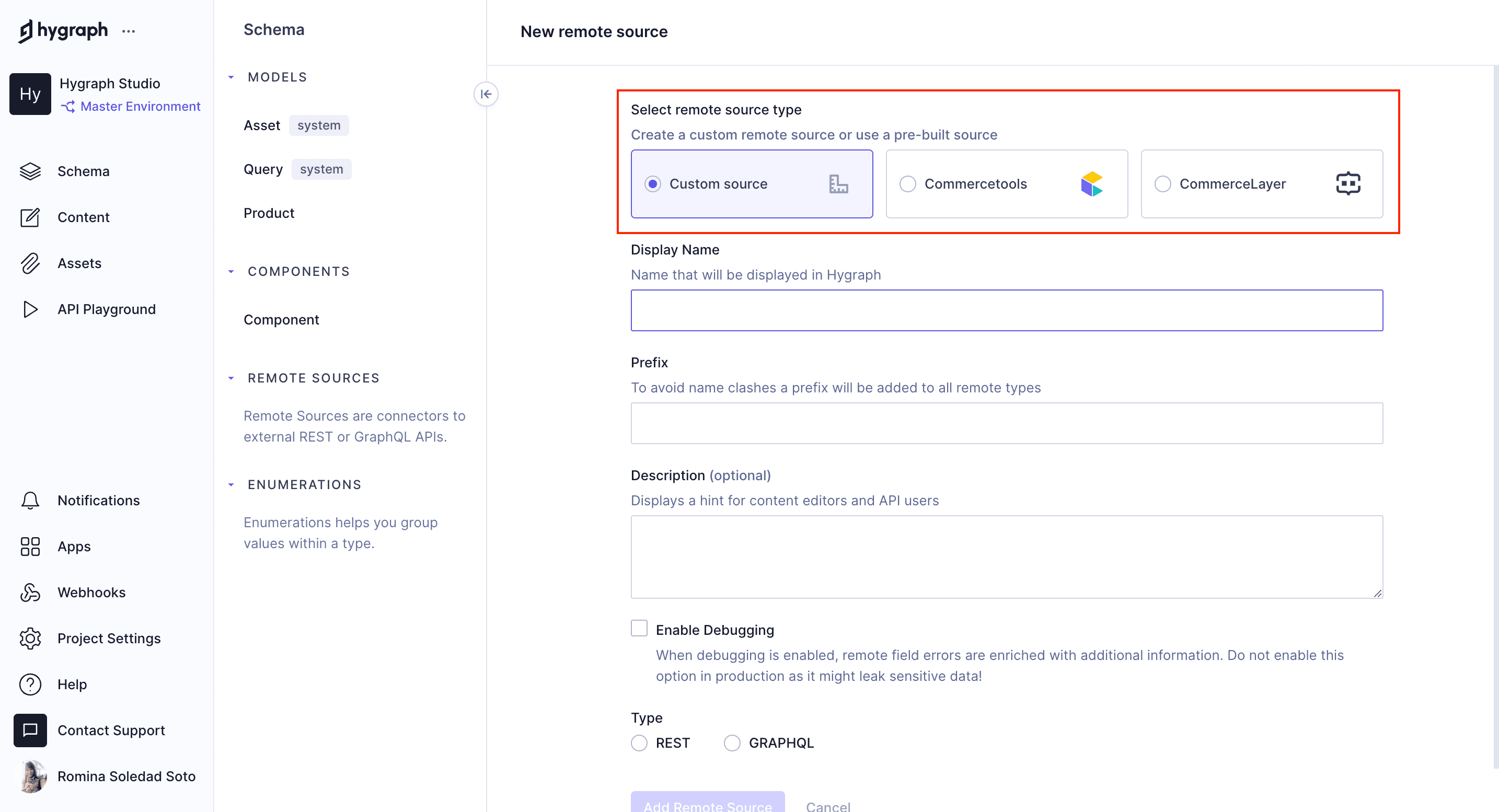Choose the GRAPHQL type radio button
1499x812 pixels.
[731, 743]
